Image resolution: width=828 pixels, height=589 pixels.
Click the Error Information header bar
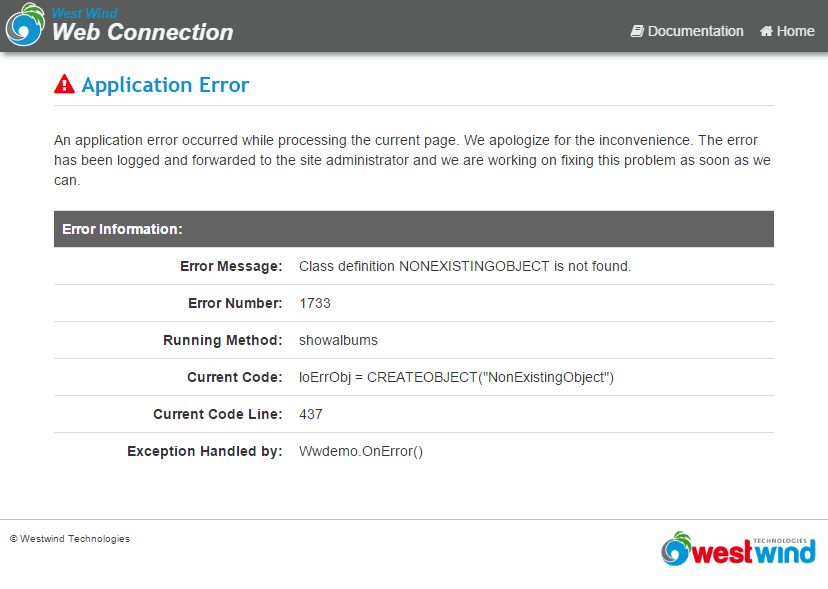click(x=413, y=229)
